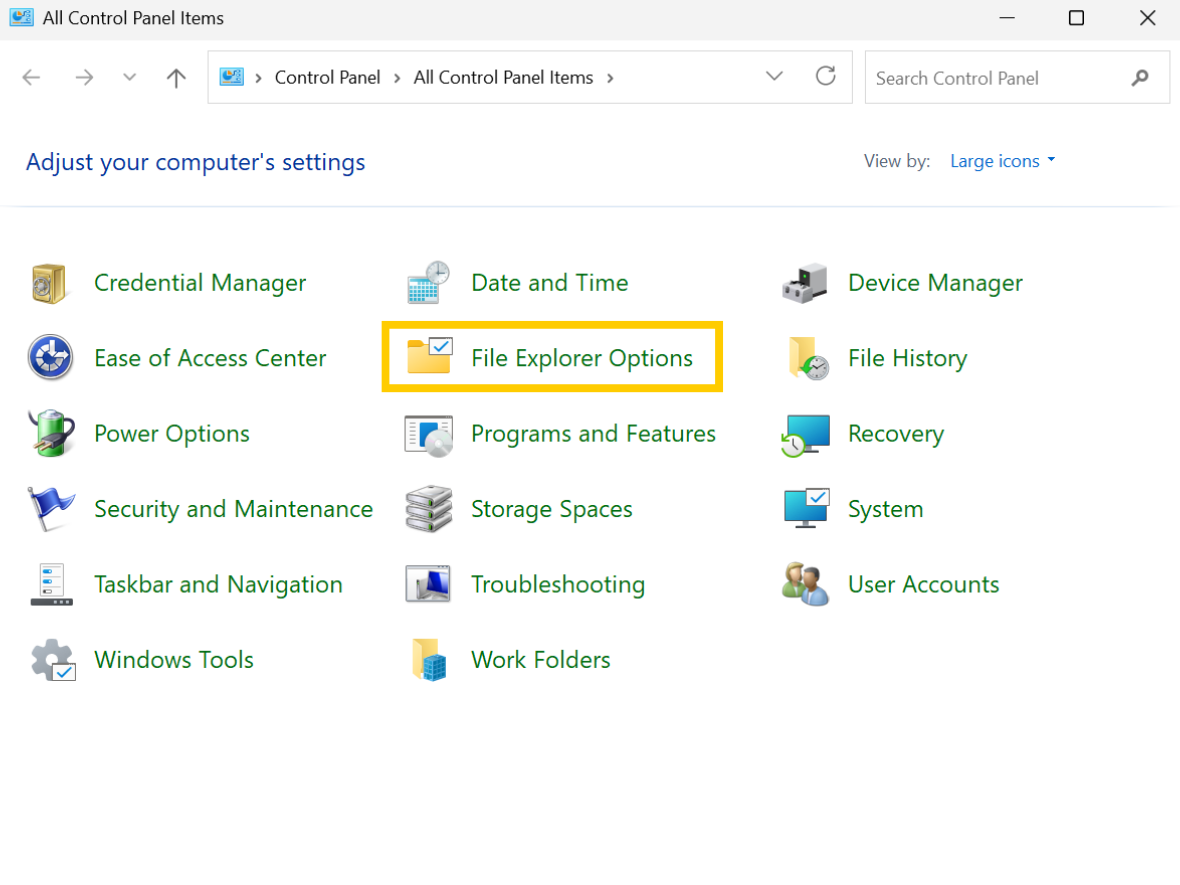Open the recent locations chevron

coord(129,77)
